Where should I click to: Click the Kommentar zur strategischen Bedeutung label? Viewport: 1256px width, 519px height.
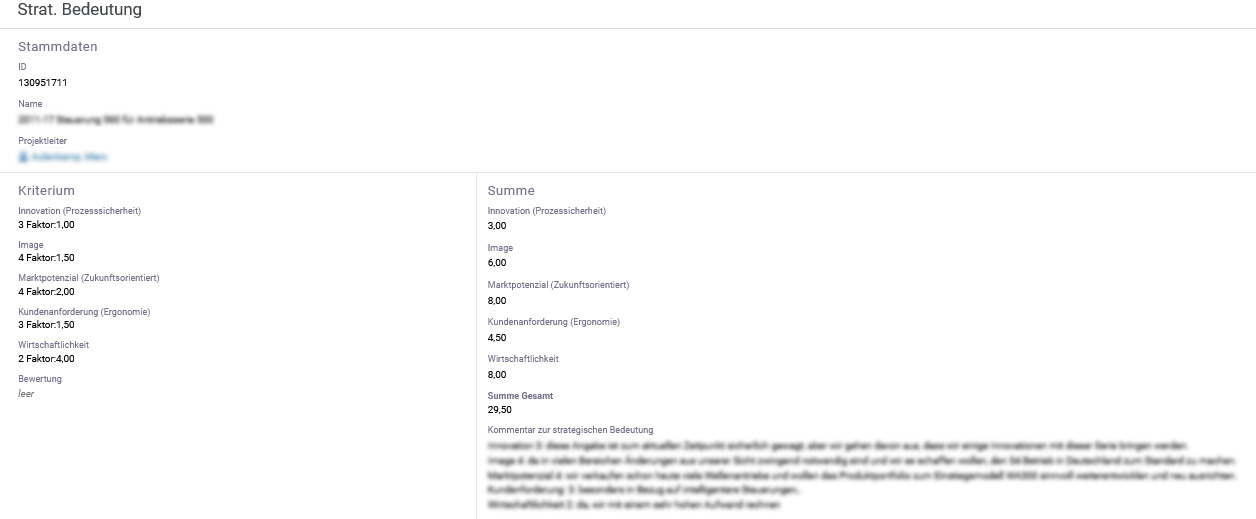click(x=570, y=430)
